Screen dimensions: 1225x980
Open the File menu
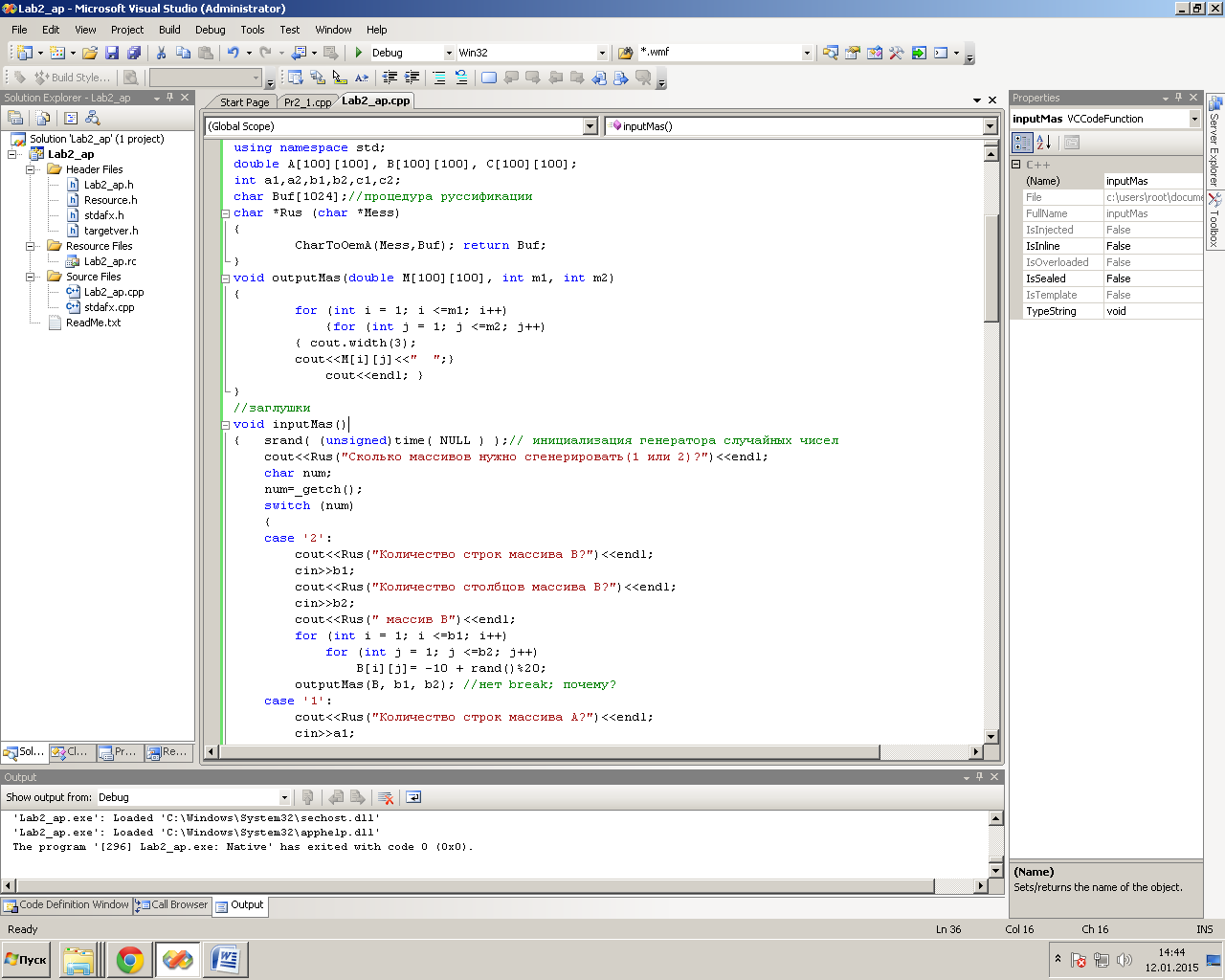tap(19, 30)
